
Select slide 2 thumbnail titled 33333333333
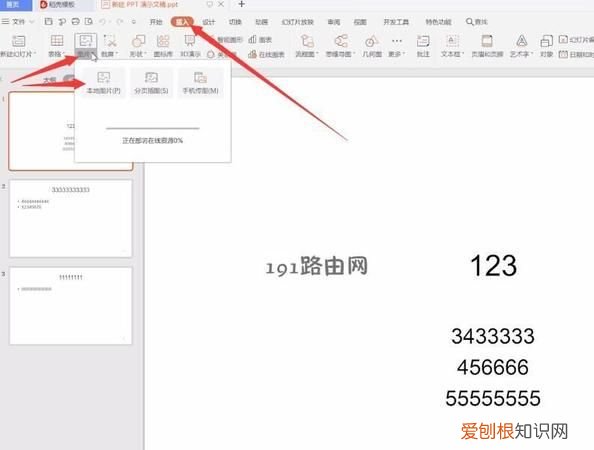coord(71,219)
